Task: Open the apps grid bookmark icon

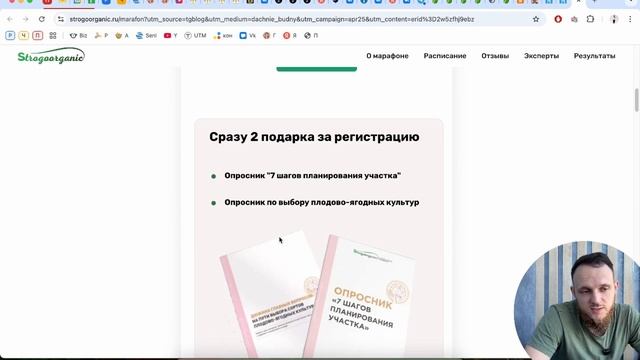Action: click(x=53, y=36)
